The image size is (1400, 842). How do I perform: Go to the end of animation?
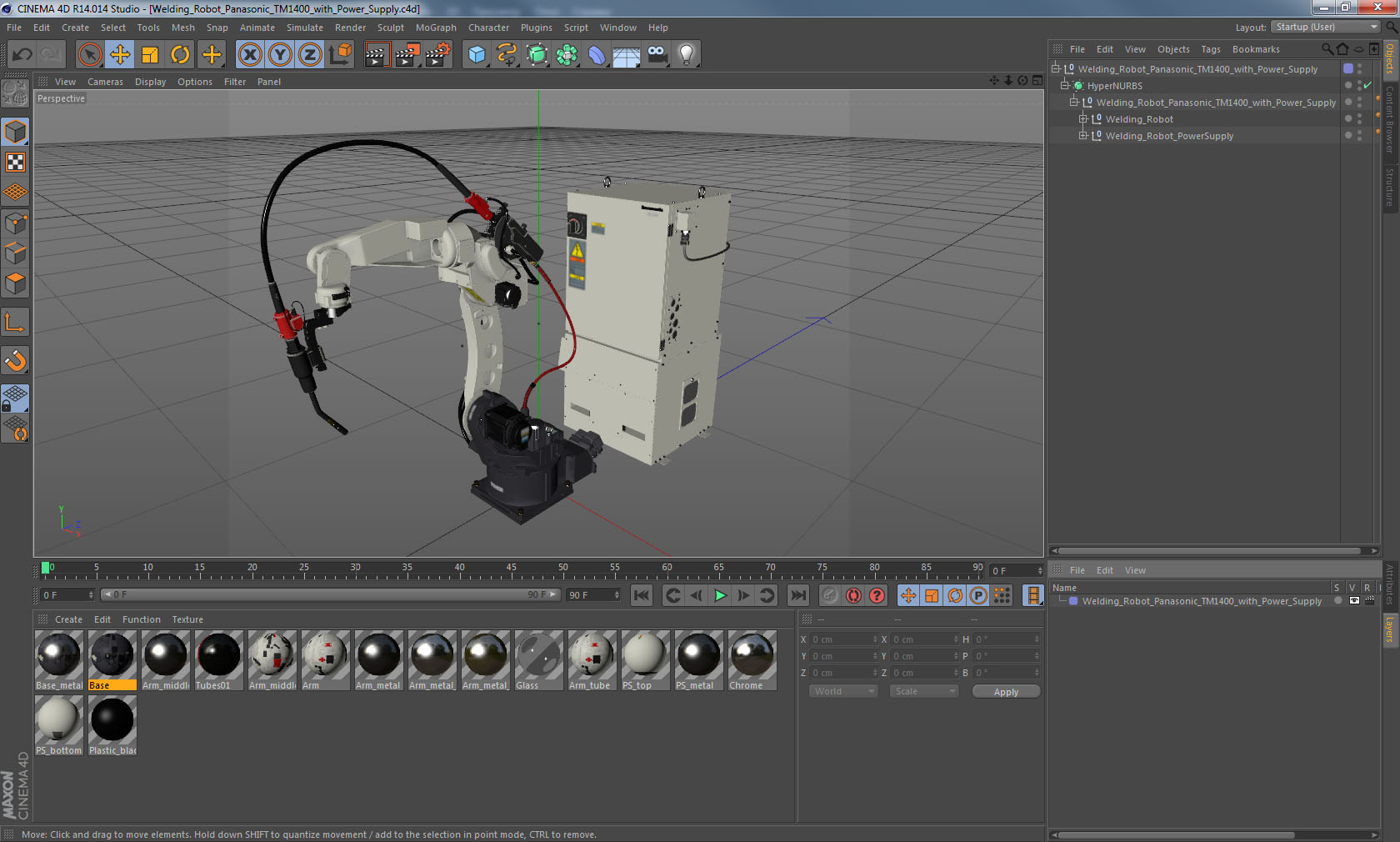(x=798, y=595)
